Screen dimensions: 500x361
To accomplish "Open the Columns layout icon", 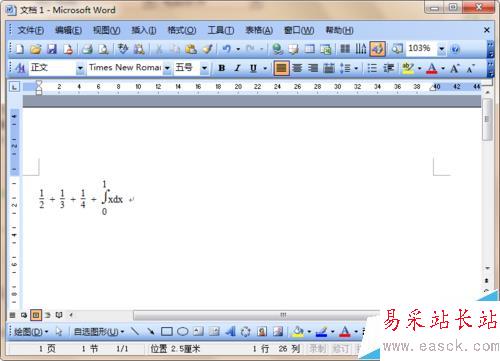I will [x=345, y=49].
